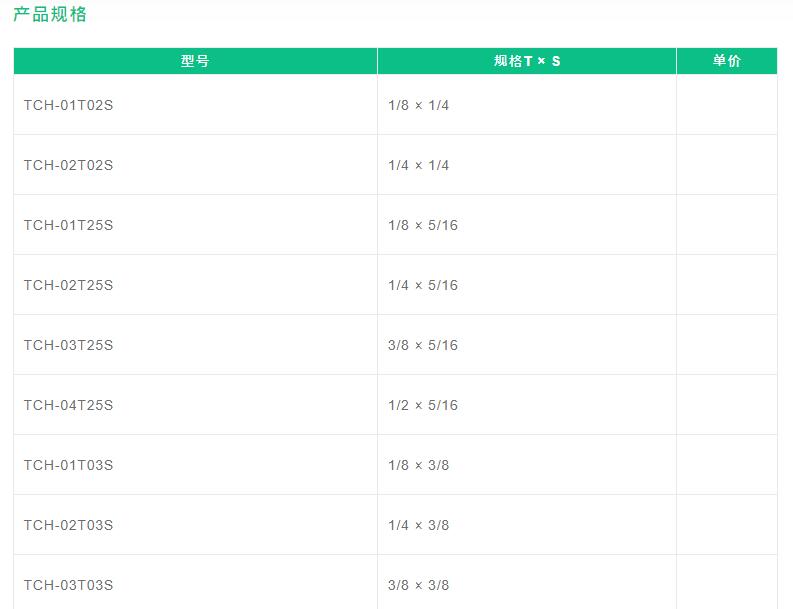
Task: Select model TCH-02T03S
Action: point(68,525)
